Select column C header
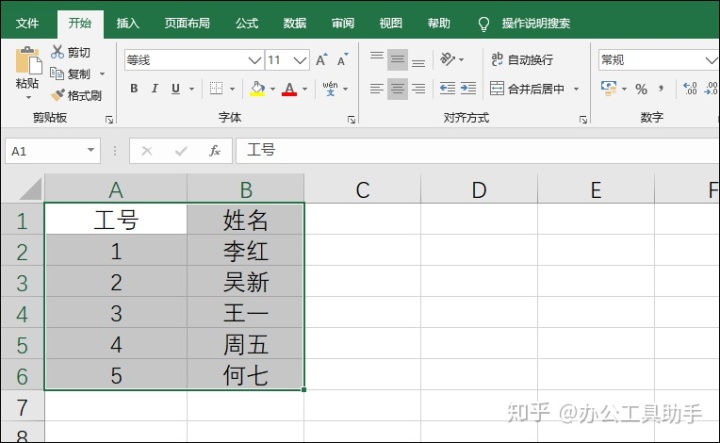 (362, 190)
